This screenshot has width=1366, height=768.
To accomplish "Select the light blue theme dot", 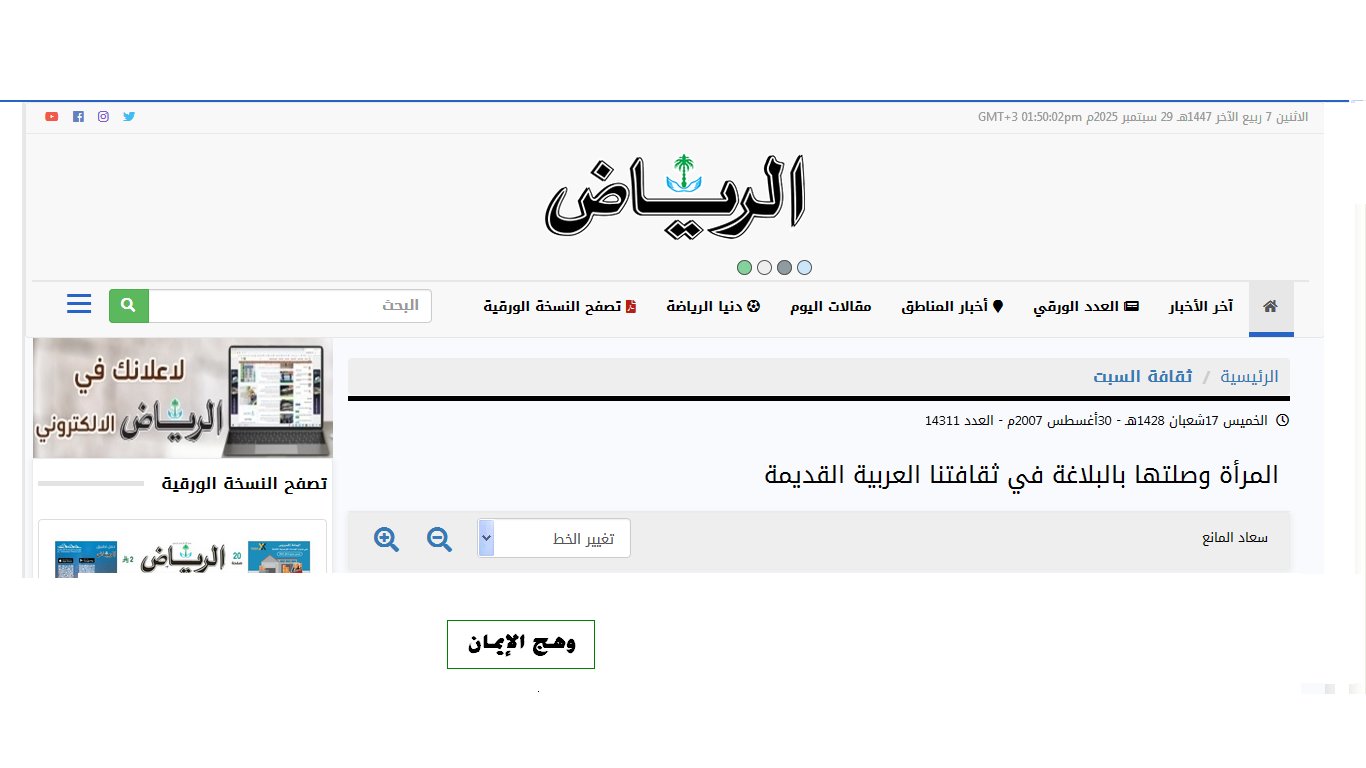I will click(x=804, y=267).
